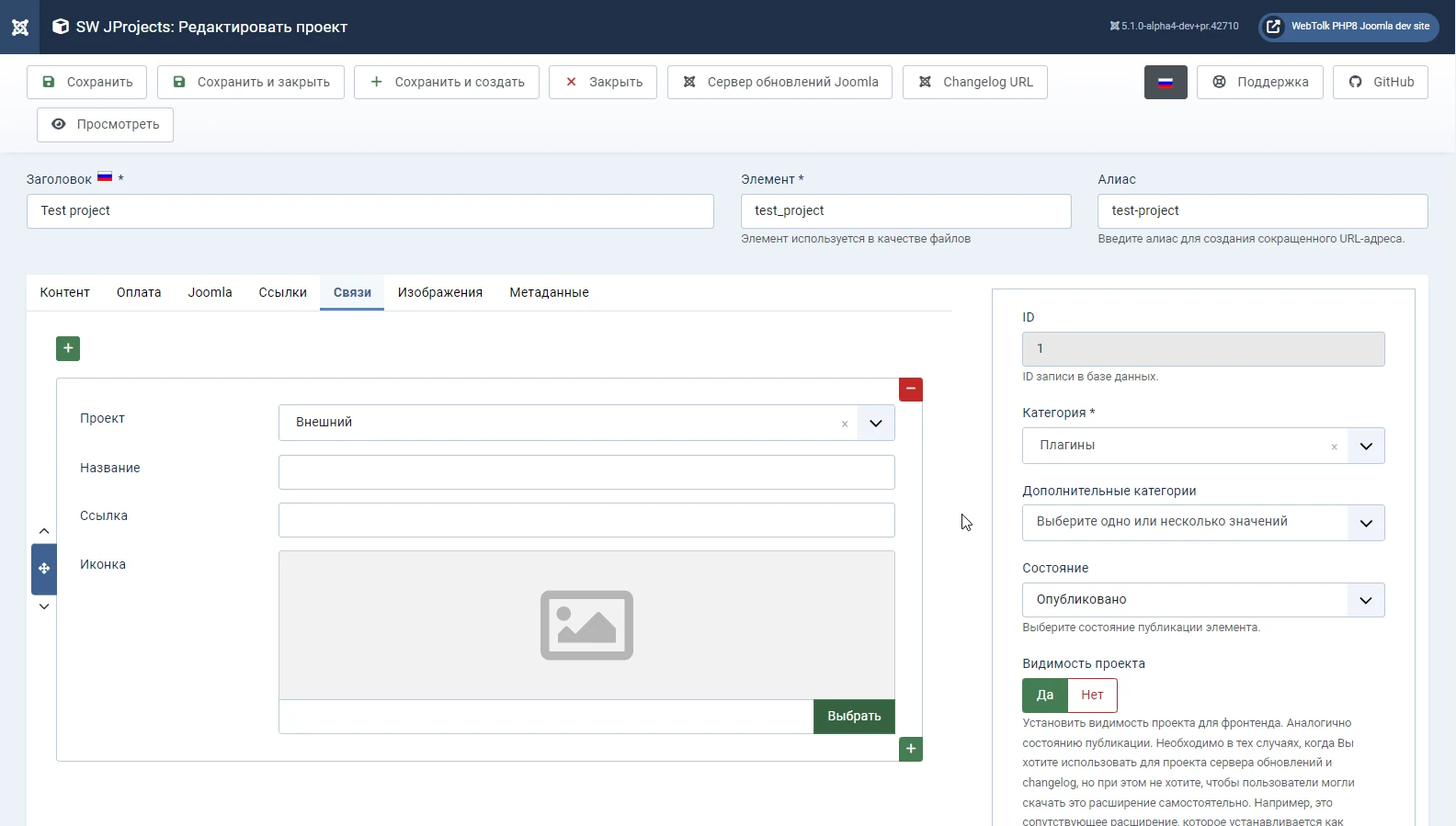Image resolution: width=1456 pixels, height=826 pixels.
Task: Click the Russian flag language button
Action: click(x=1166, y=82)
